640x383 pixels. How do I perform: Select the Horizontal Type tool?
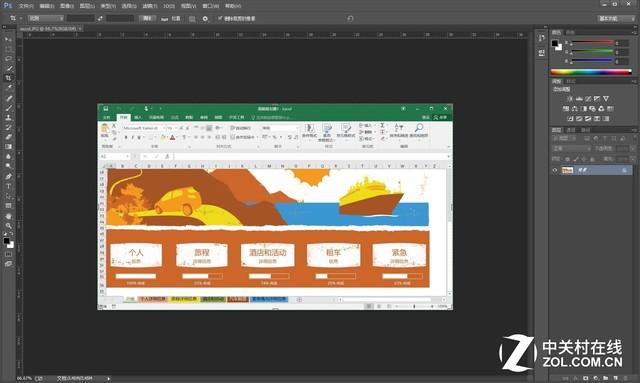[x=8, y=186]
